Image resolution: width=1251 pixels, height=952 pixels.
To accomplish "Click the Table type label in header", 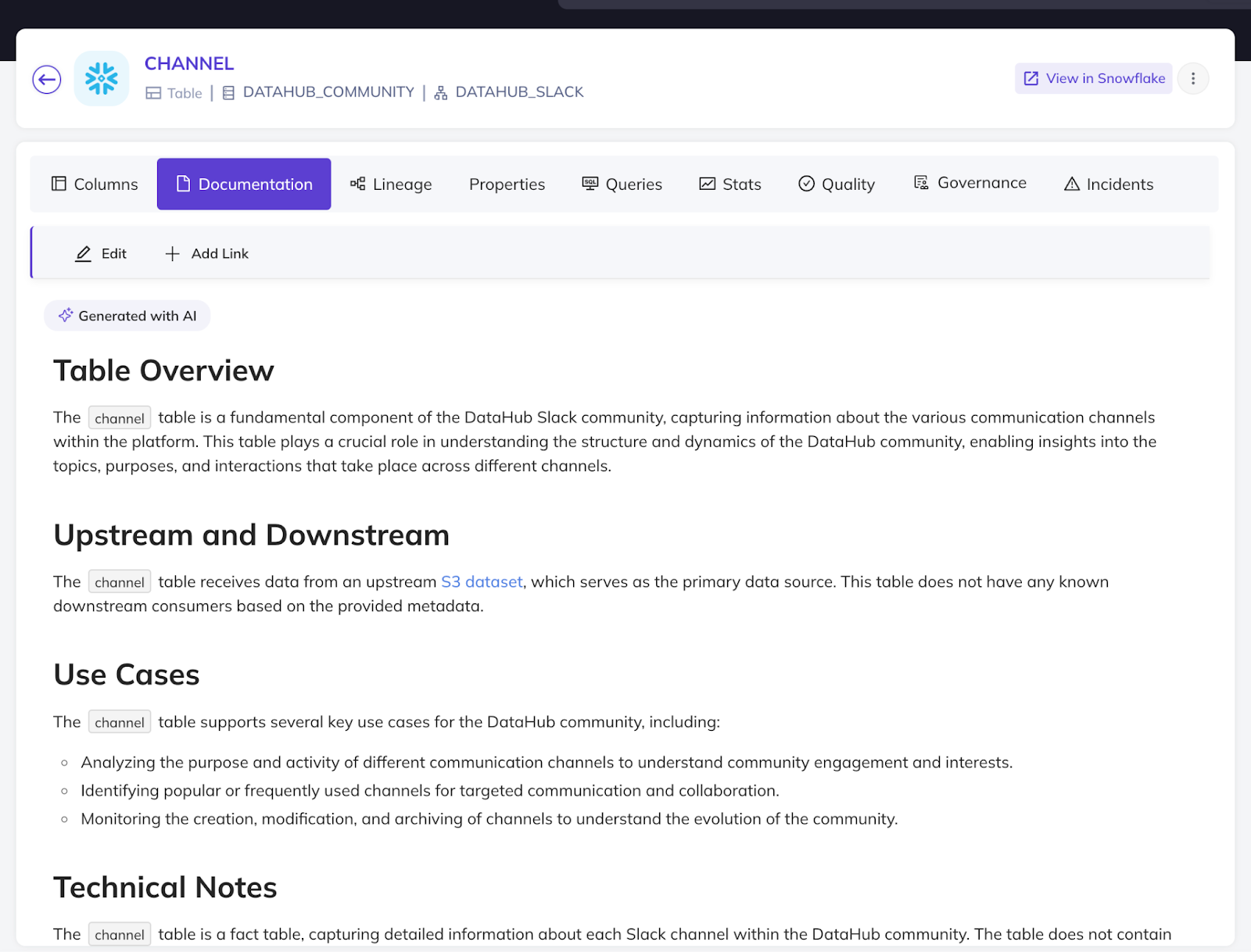I will [185, 93].
